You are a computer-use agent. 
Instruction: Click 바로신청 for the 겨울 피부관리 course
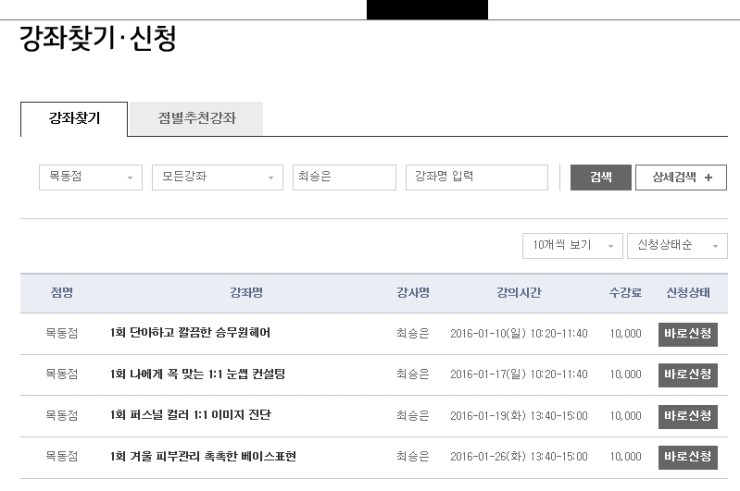coord(688,457)
